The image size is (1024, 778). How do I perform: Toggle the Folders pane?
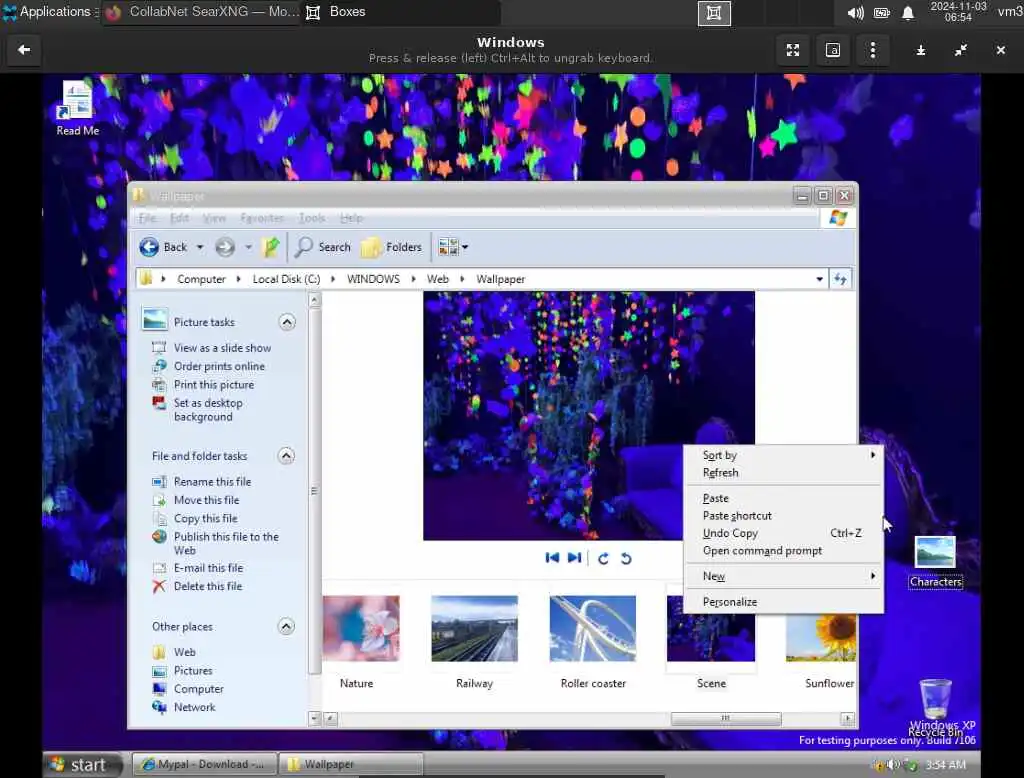391,247
